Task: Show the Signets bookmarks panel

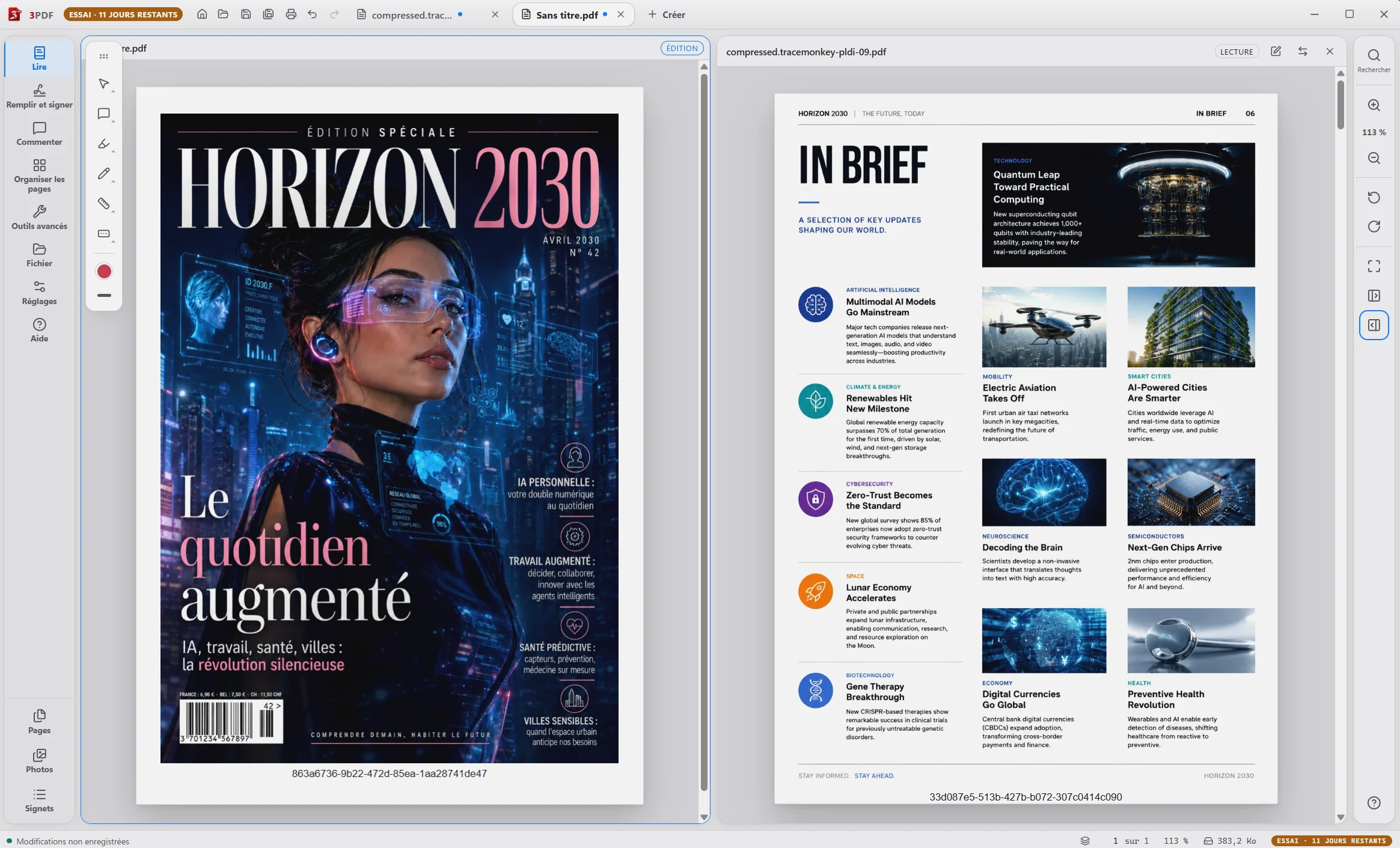Action: point(39,801)
